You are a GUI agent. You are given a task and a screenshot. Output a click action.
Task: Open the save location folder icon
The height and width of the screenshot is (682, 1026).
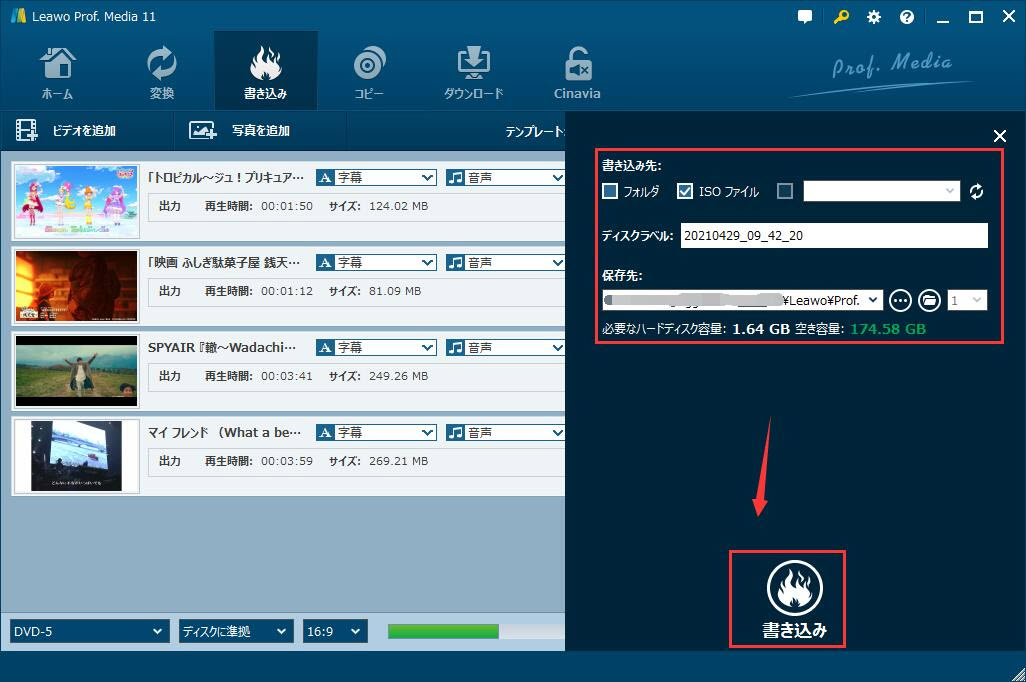[929, 300]
